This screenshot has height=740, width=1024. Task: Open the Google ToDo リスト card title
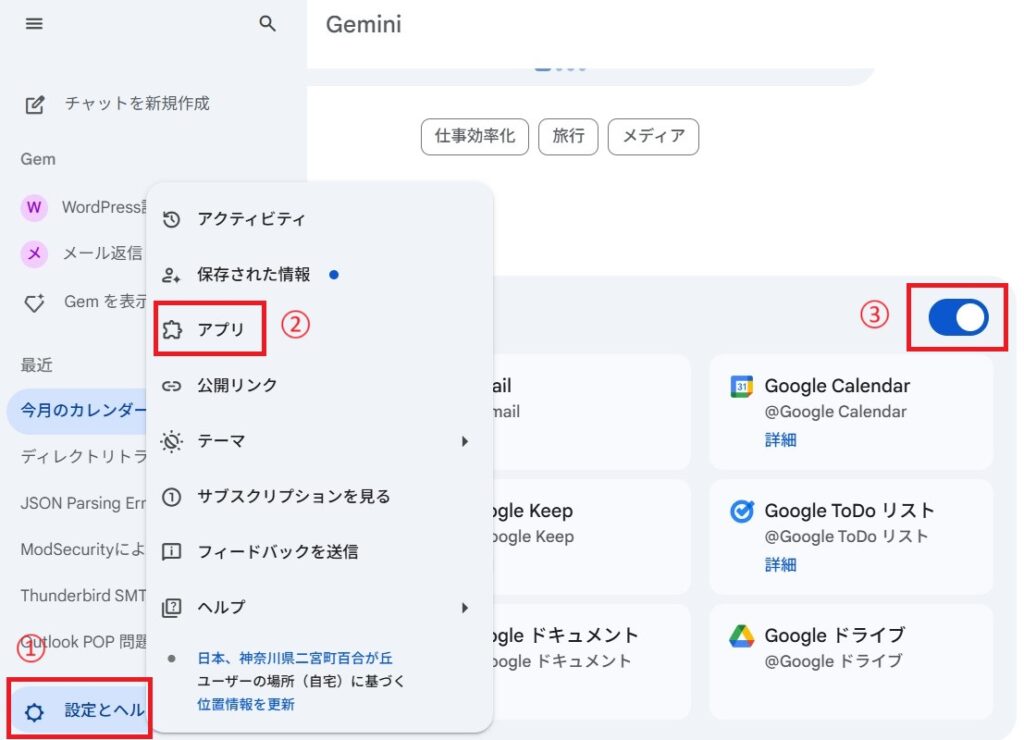pos(850,511)
